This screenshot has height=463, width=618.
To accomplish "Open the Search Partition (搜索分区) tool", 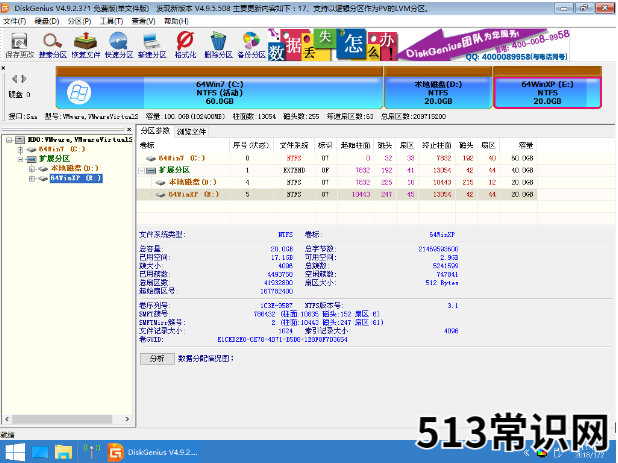I will [x=52, y=45].
